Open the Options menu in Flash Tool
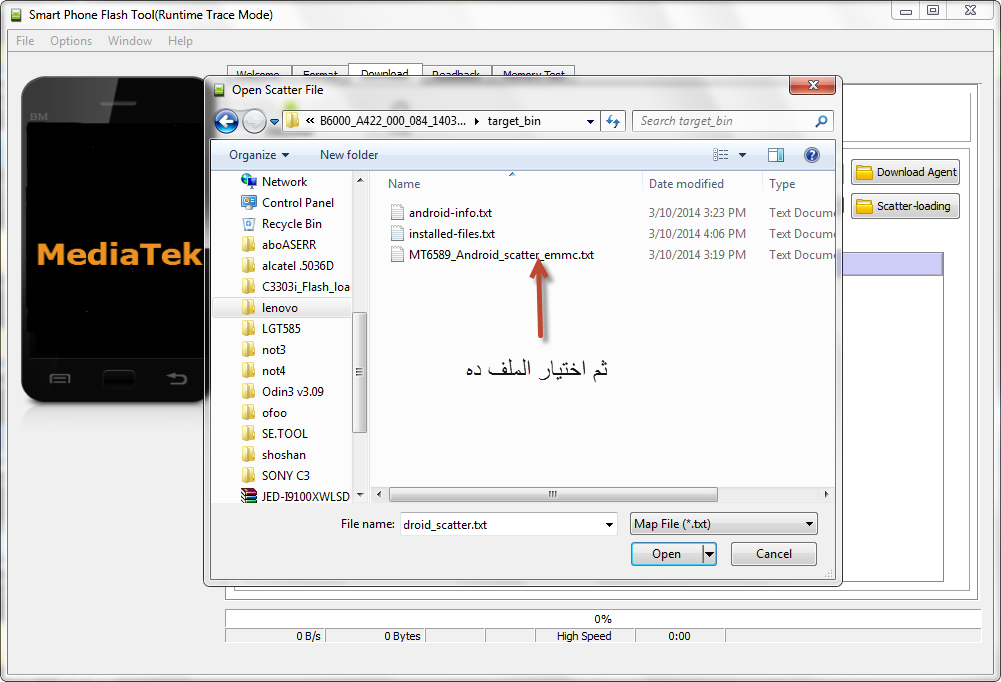The image size is (1001, 682). pyautogui.click(x=71, y=41)
